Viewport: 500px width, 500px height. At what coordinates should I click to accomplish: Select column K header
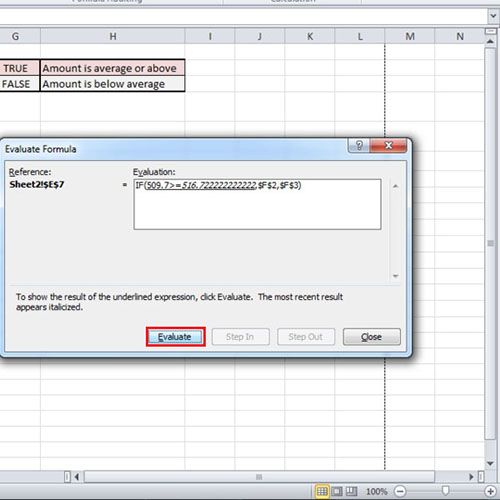click(x=310, y=36)
